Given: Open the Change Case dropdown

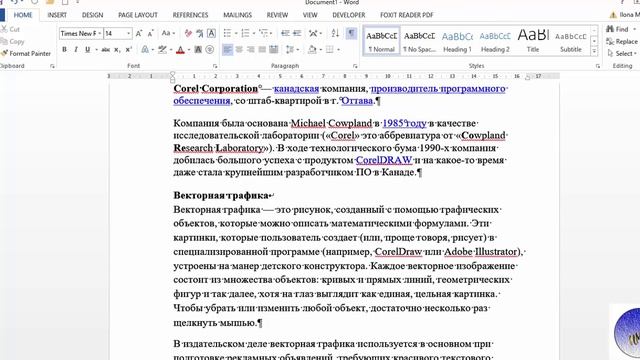Looking at the screenshot, I should pyautogui.click(x=168, y=33).
